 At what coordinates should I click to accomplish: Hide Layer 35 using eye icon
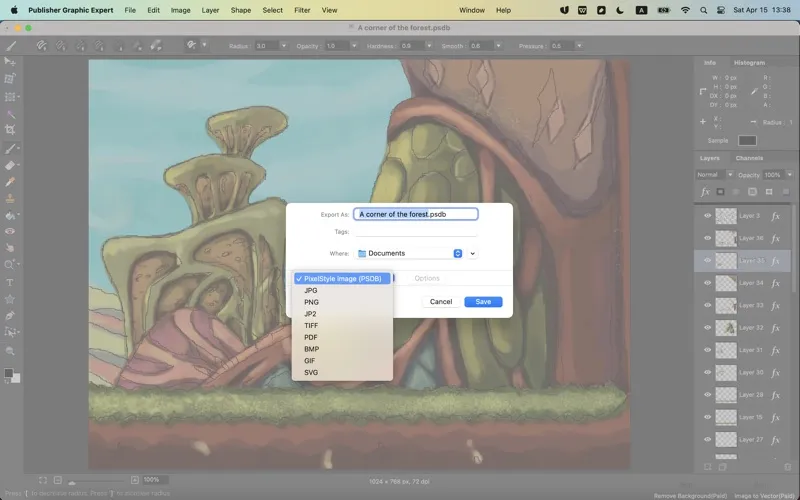point(707,261)
